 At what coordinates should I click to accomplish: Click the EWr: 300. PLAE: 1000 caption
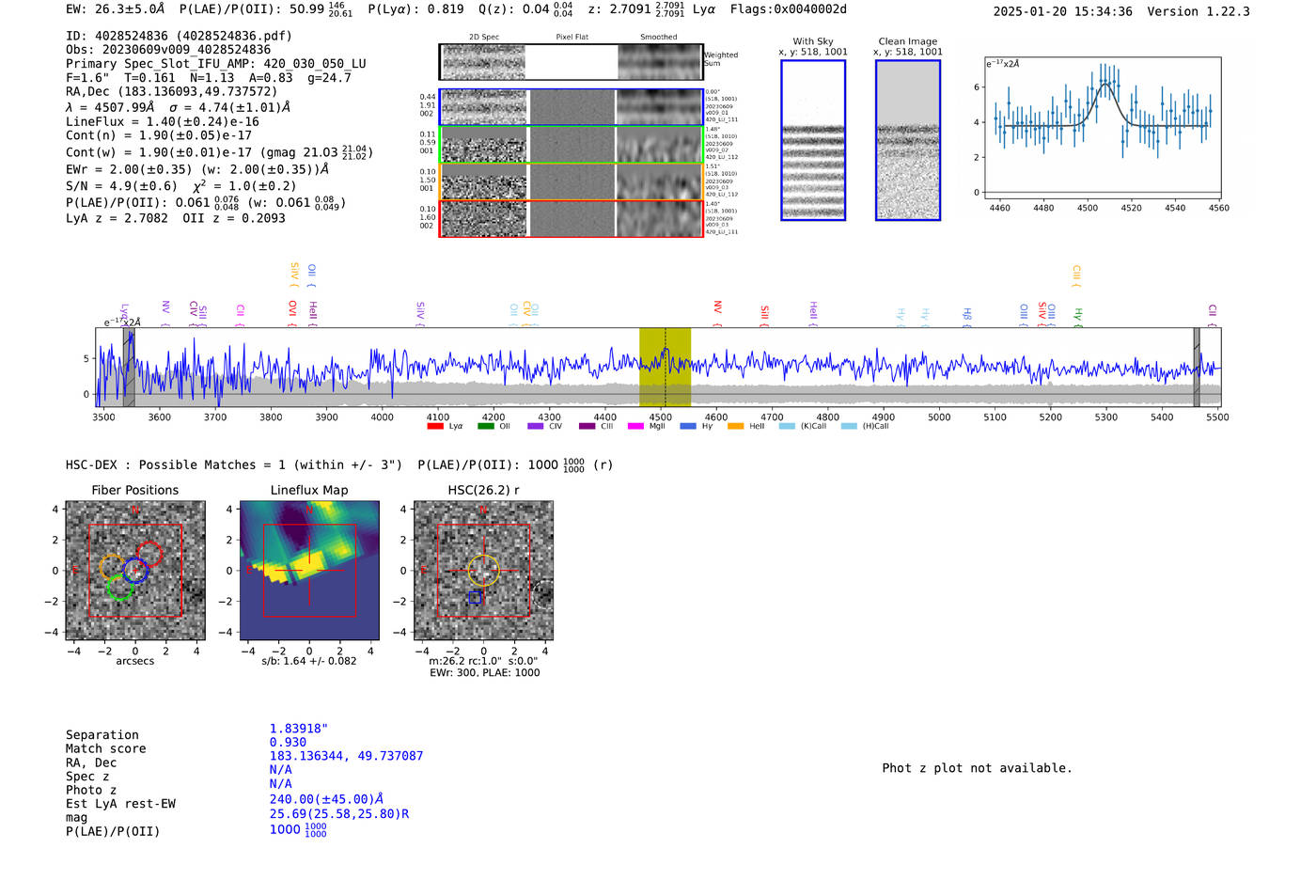tap(485, 673)
